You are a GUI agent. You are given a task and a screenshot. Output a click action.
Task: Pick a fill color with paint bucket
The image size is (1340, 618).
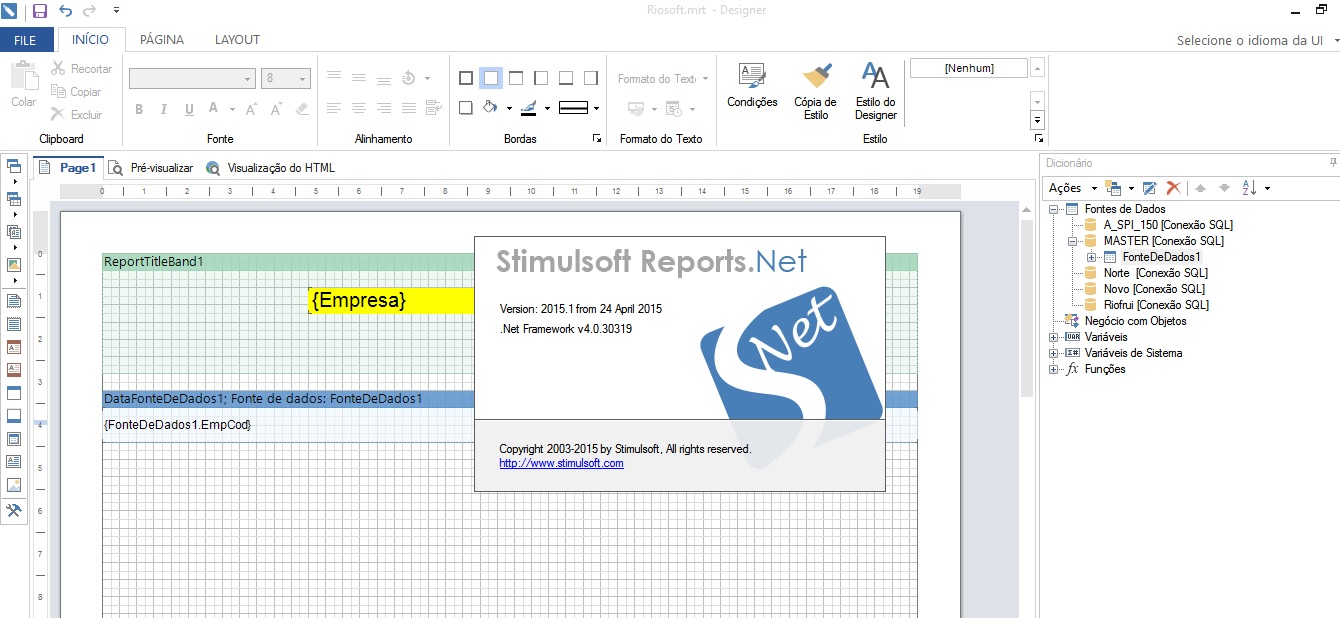pyautogui.click(x=490, y=108)
